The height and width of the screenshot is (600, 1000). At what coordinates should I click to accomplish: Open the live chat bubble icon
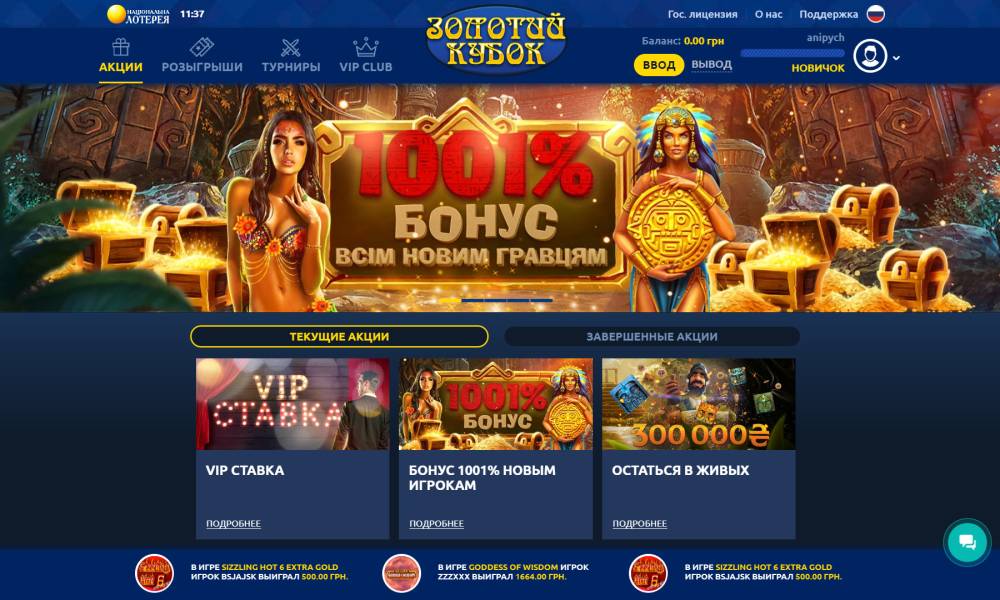(x=967, y=542)
